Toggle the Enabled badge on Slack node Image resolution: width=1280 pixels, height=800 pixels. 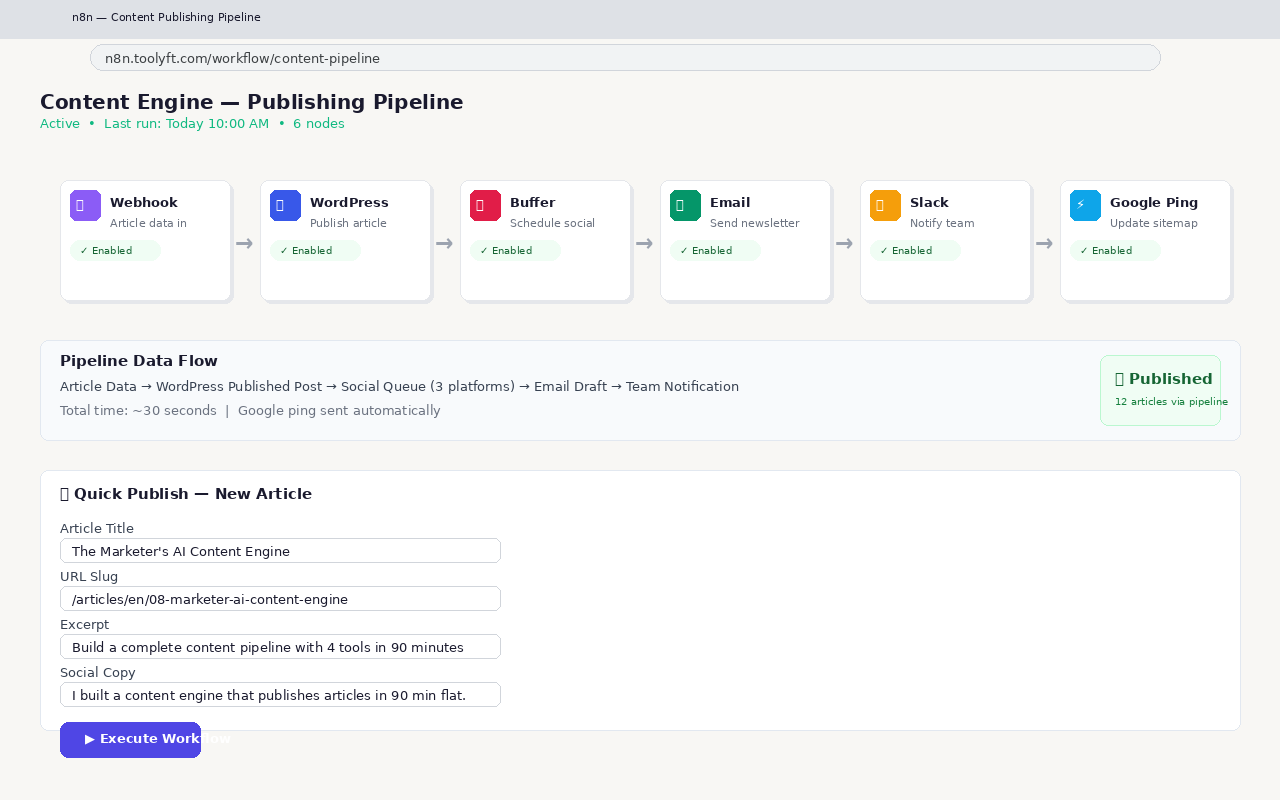pyautogui.click(x=915, y=250)
